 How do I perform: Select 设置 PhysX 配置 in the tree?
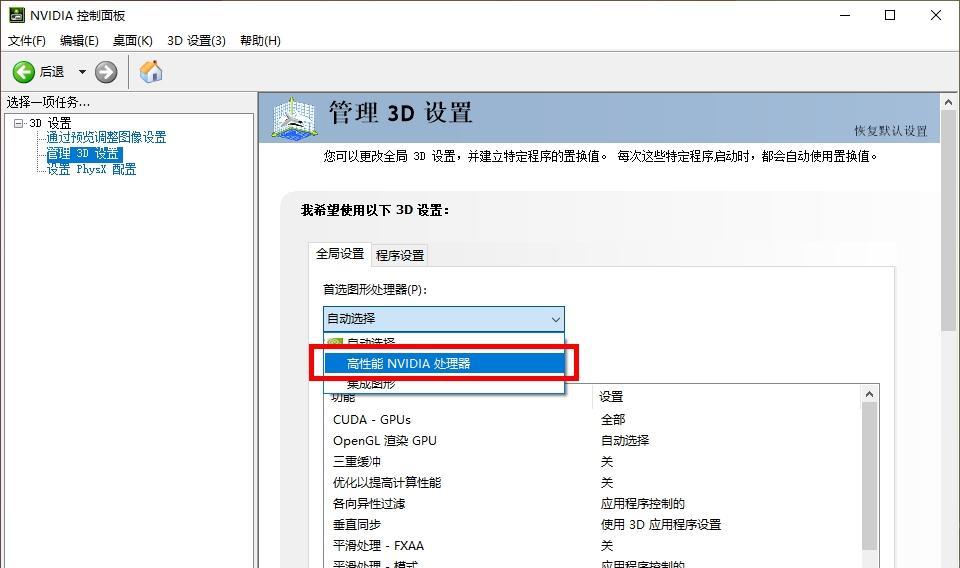pos(92,169)
